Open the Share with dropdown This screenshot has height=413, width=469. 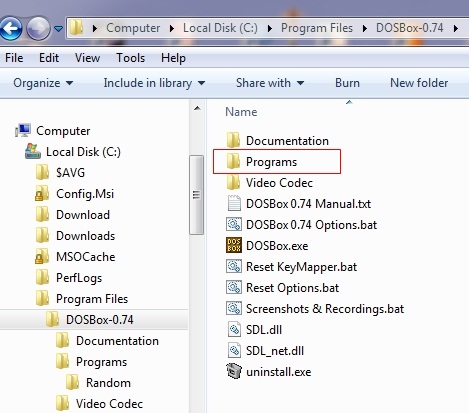270,83
